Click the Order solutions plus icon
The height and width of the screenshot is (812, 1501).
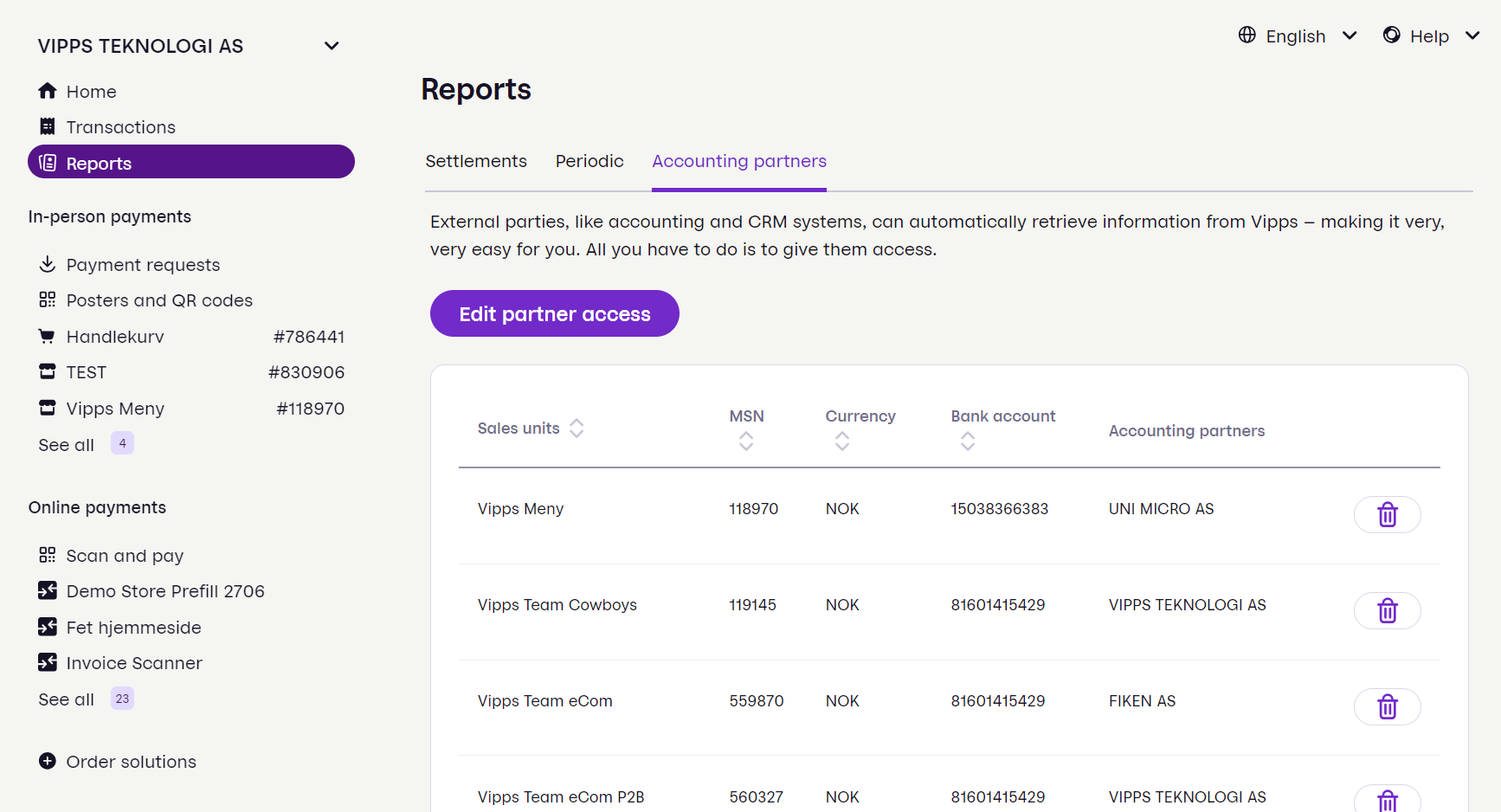[x=48, y=761]
